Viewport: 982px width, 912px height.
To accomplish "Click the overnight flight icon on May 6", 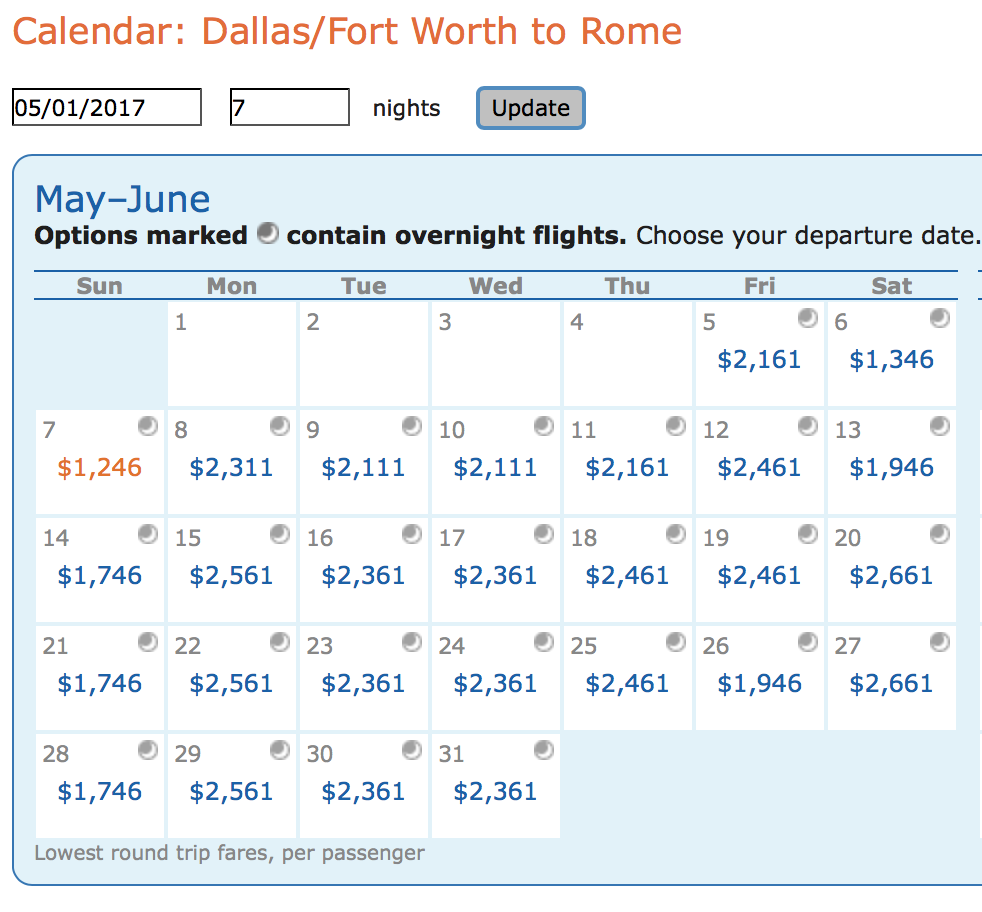I will point(940,318).
